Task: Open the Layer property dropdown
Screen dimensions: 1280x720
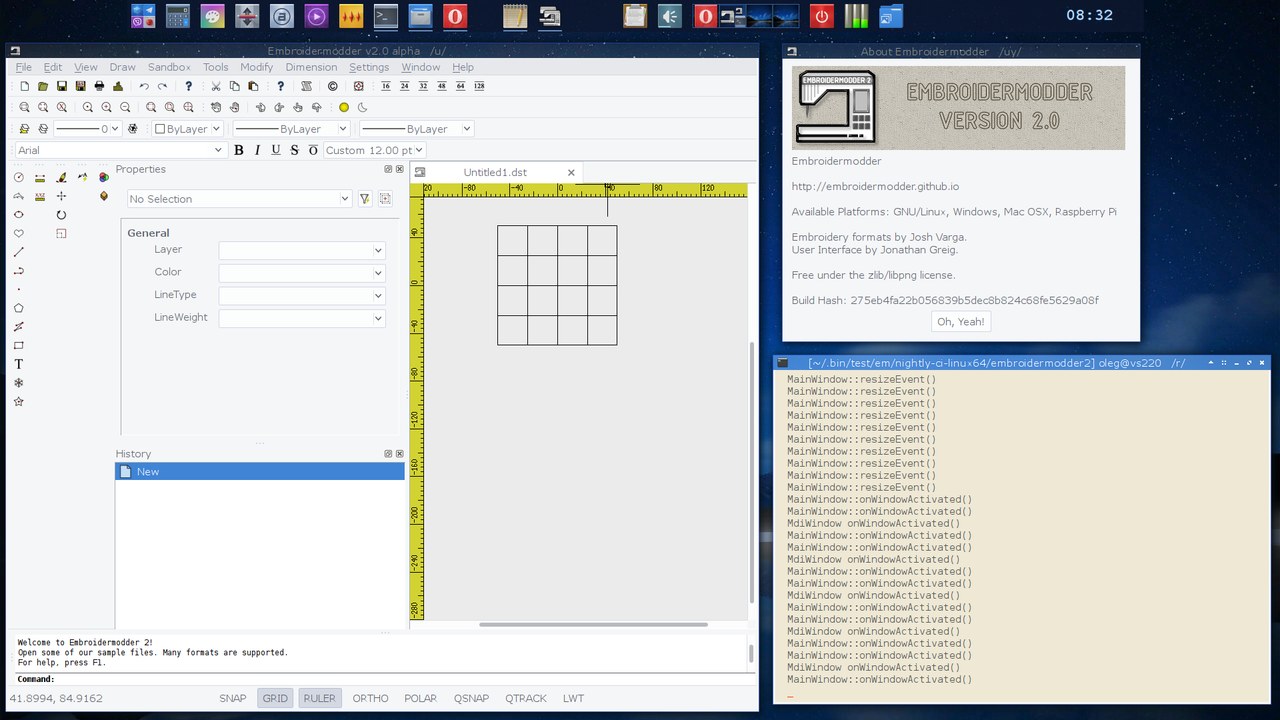Action: [302, 250]
